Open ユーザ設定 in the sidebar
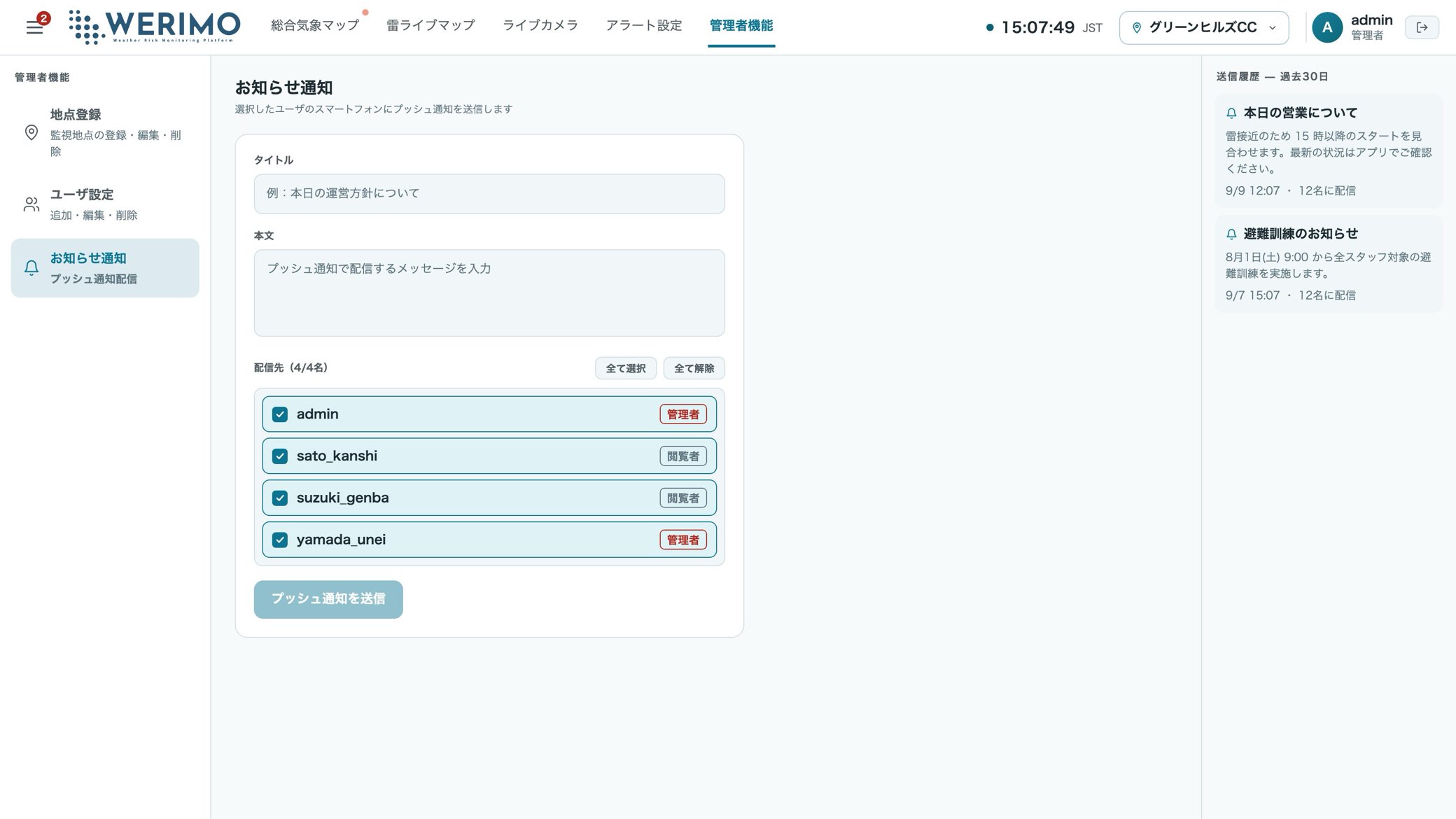Image resolution: width=1456 pixels, height=819 pixels. tap(105, 204)
